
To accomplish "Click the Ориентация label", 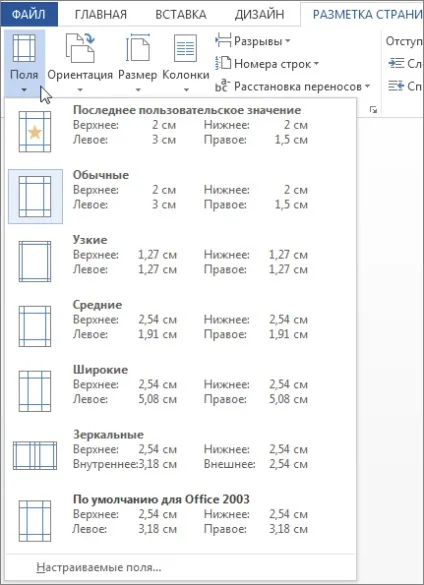I will click(x=80, y=75).
